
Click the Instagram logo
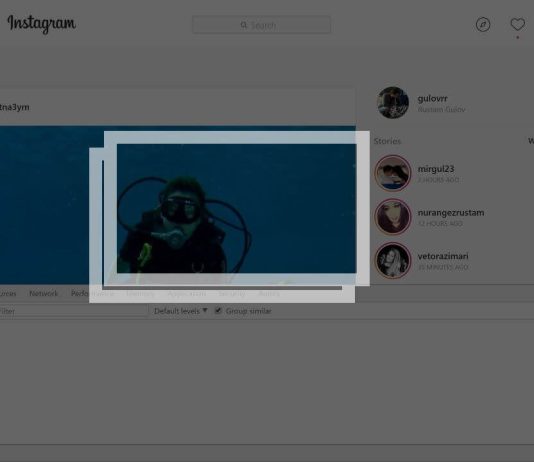click(42, 24)
